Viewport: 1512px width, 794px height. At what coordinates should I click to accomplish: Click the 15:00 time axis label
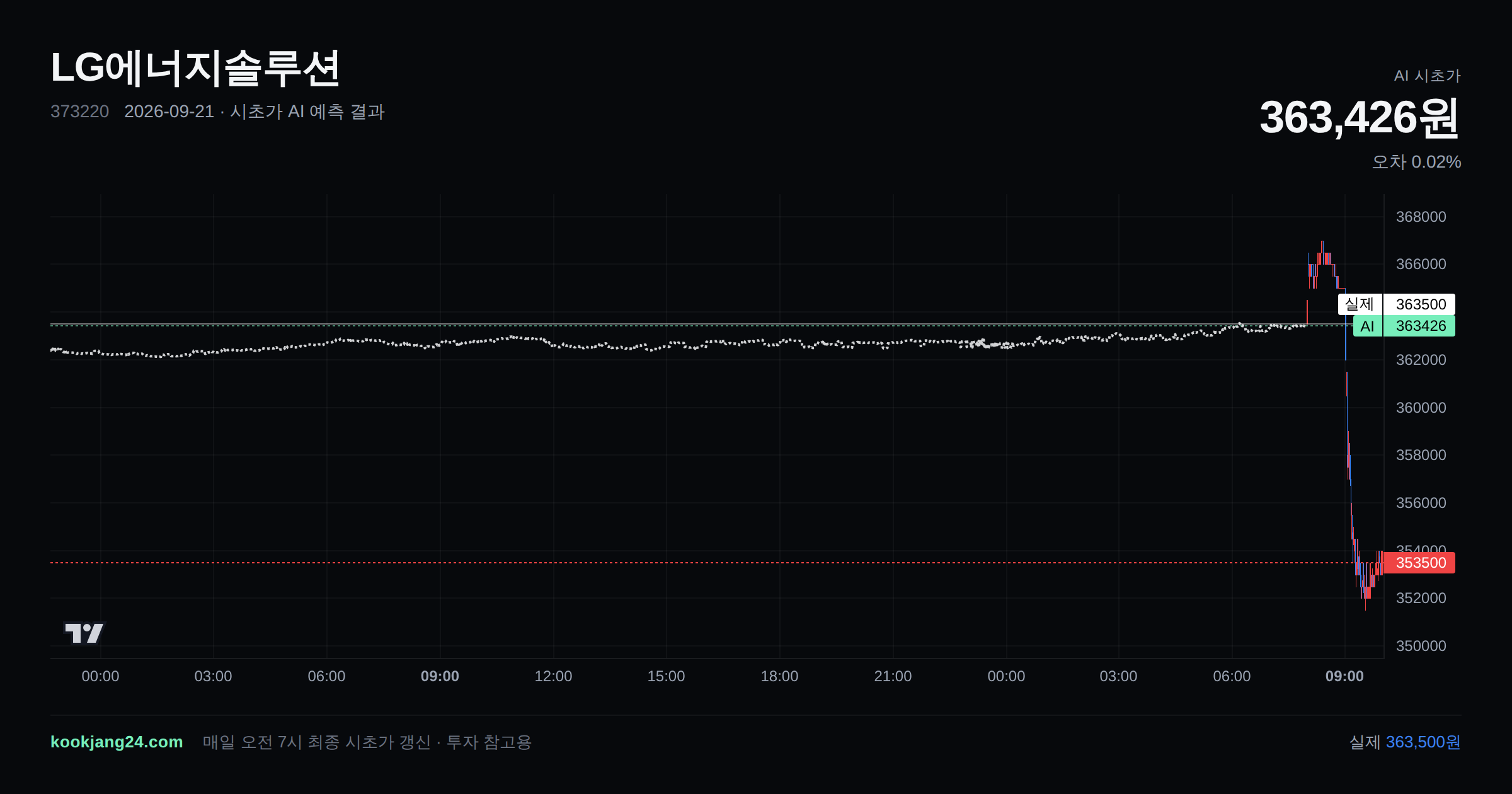pos(666,676)
